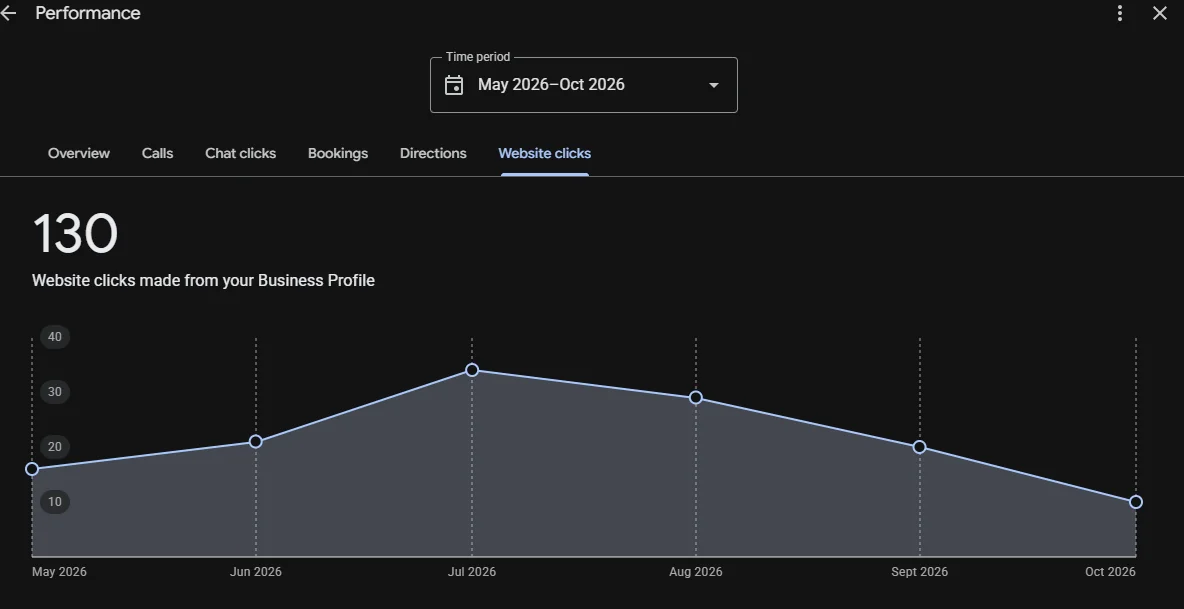Click the Oct 2026 axis label
Screen dimensions: 1184x609
coord(1110,571)
